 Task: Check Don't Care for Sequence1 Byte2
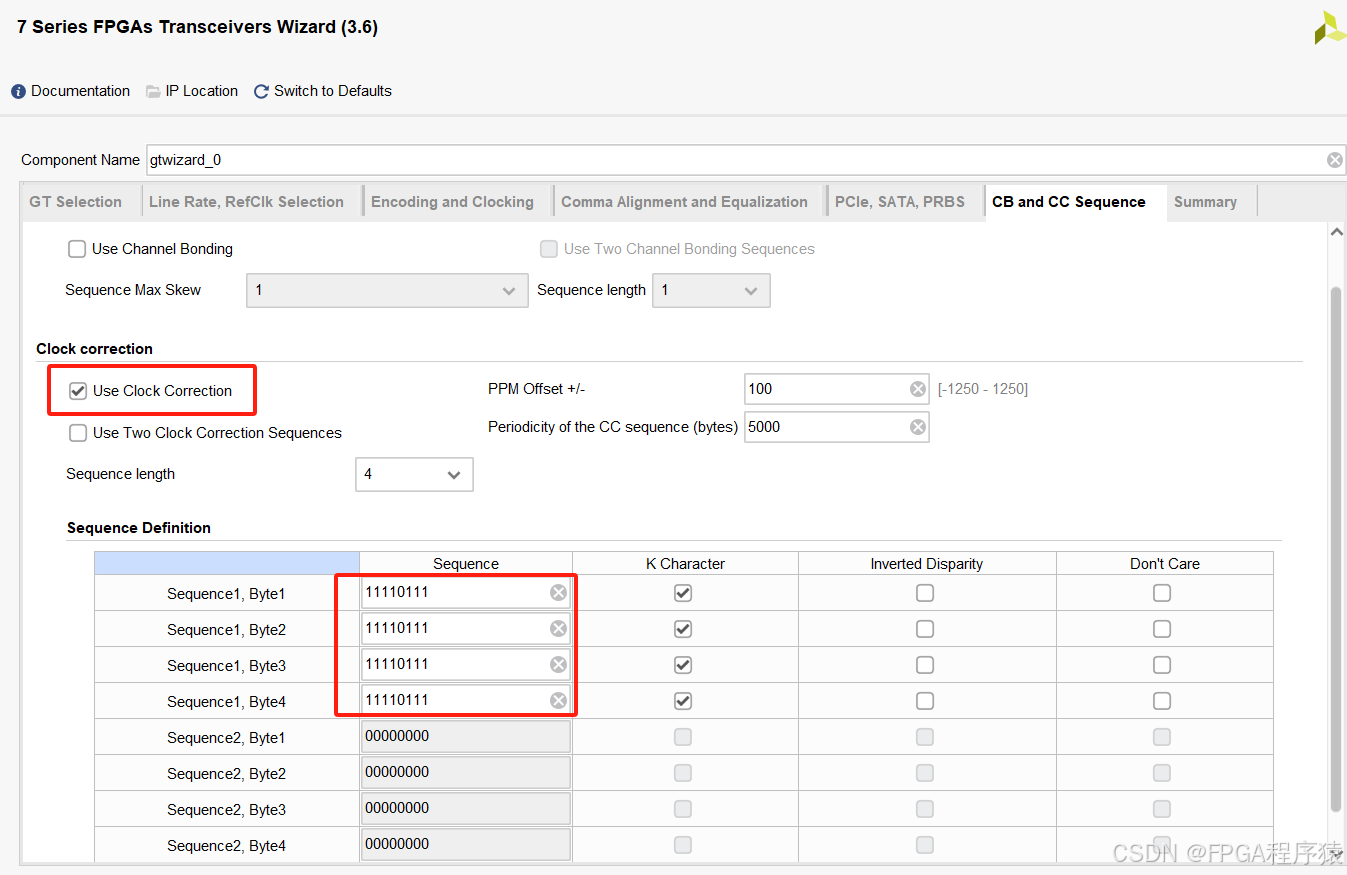(x=1162, y=629)
